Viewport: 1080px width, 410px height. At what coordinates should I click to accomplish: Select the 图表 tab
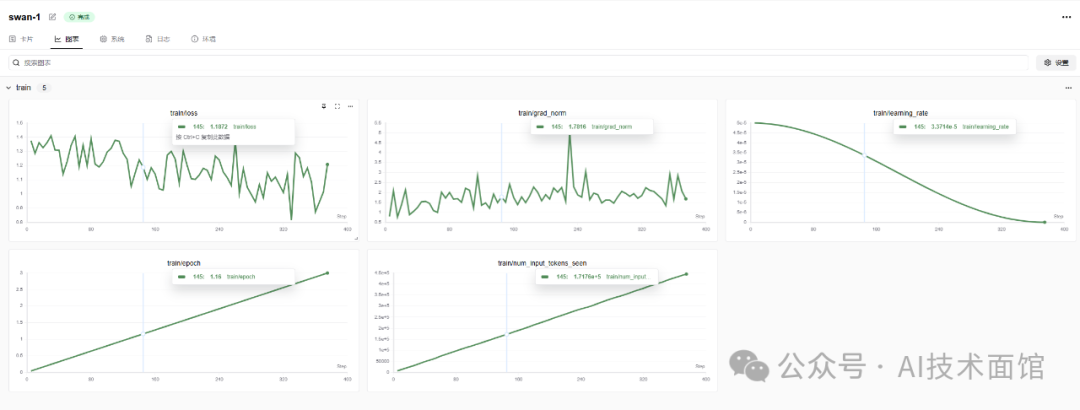click(x=67, y=39)
